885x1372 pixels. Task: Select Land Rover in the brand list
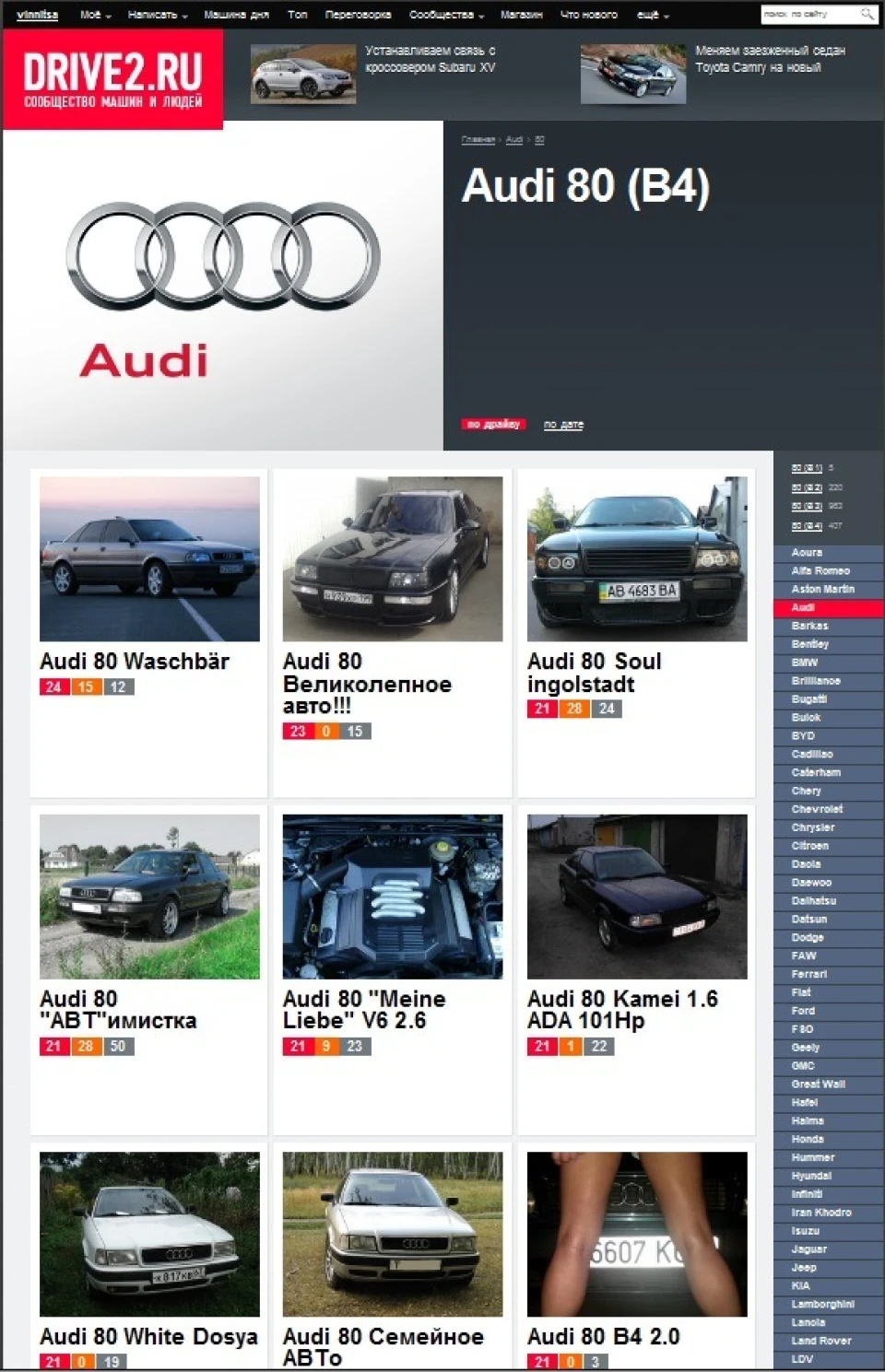point(829,1342)
